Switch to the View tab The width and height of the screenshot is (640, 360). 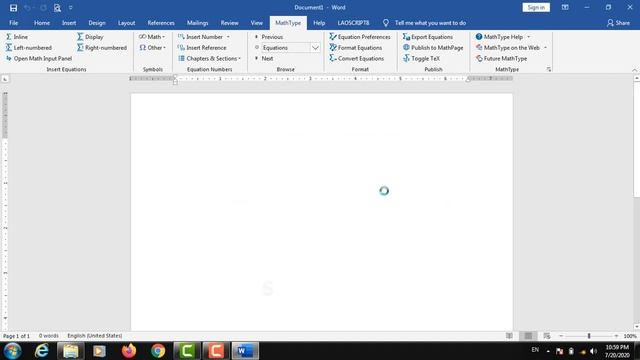257,23
